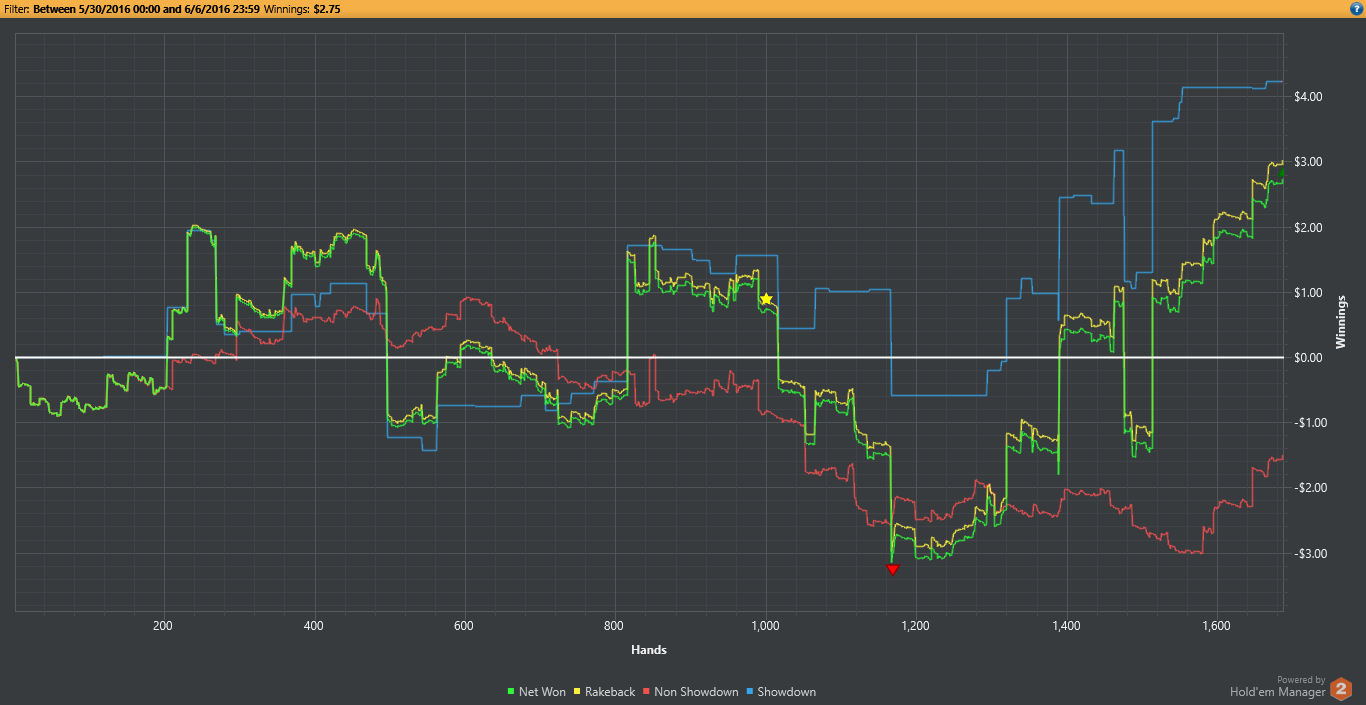
Task: Click the green triangle end marker
Action: pyautogui.click(x=1281, y=174)
